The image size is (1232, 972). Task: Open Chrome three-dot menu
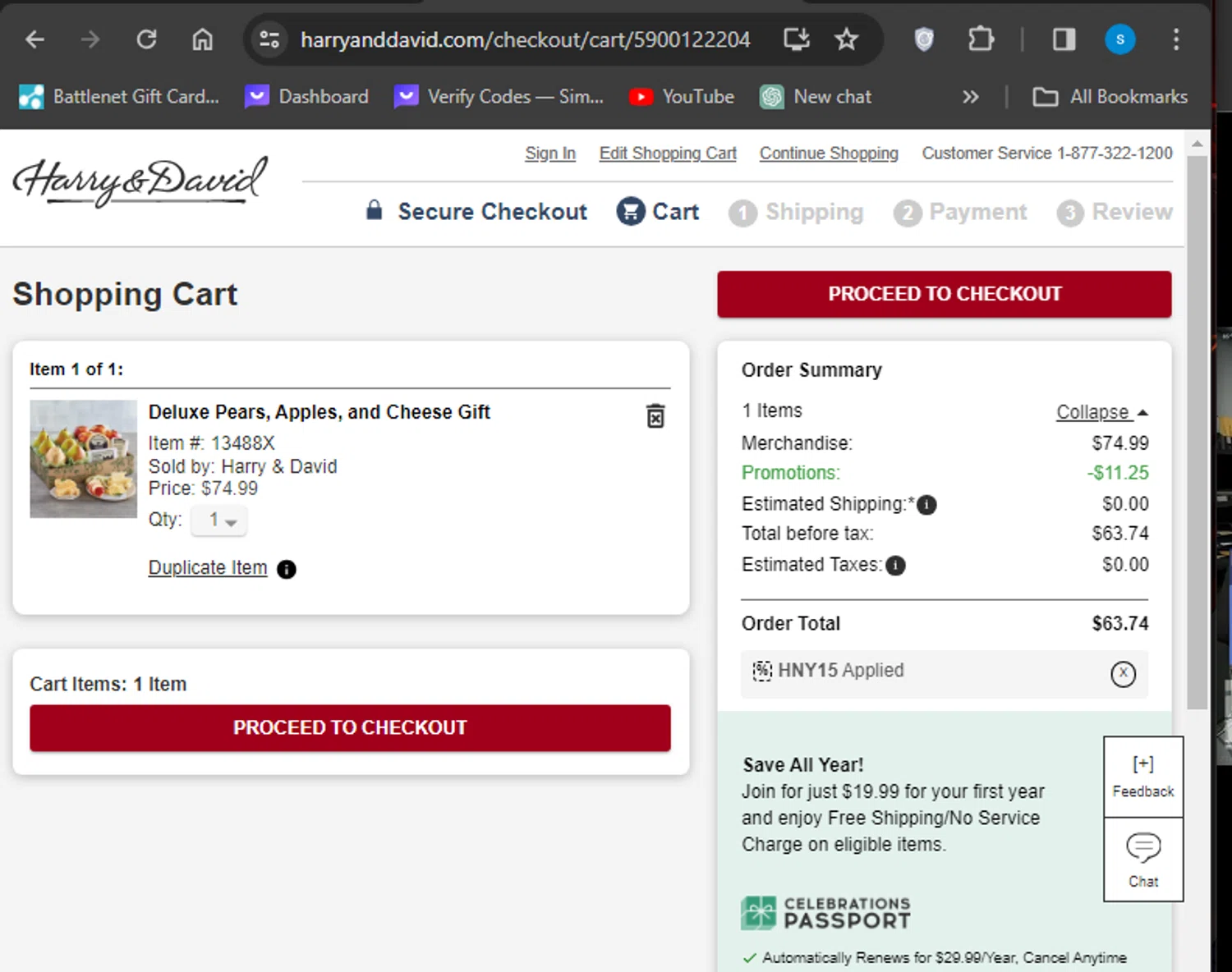click(1176, 39)
